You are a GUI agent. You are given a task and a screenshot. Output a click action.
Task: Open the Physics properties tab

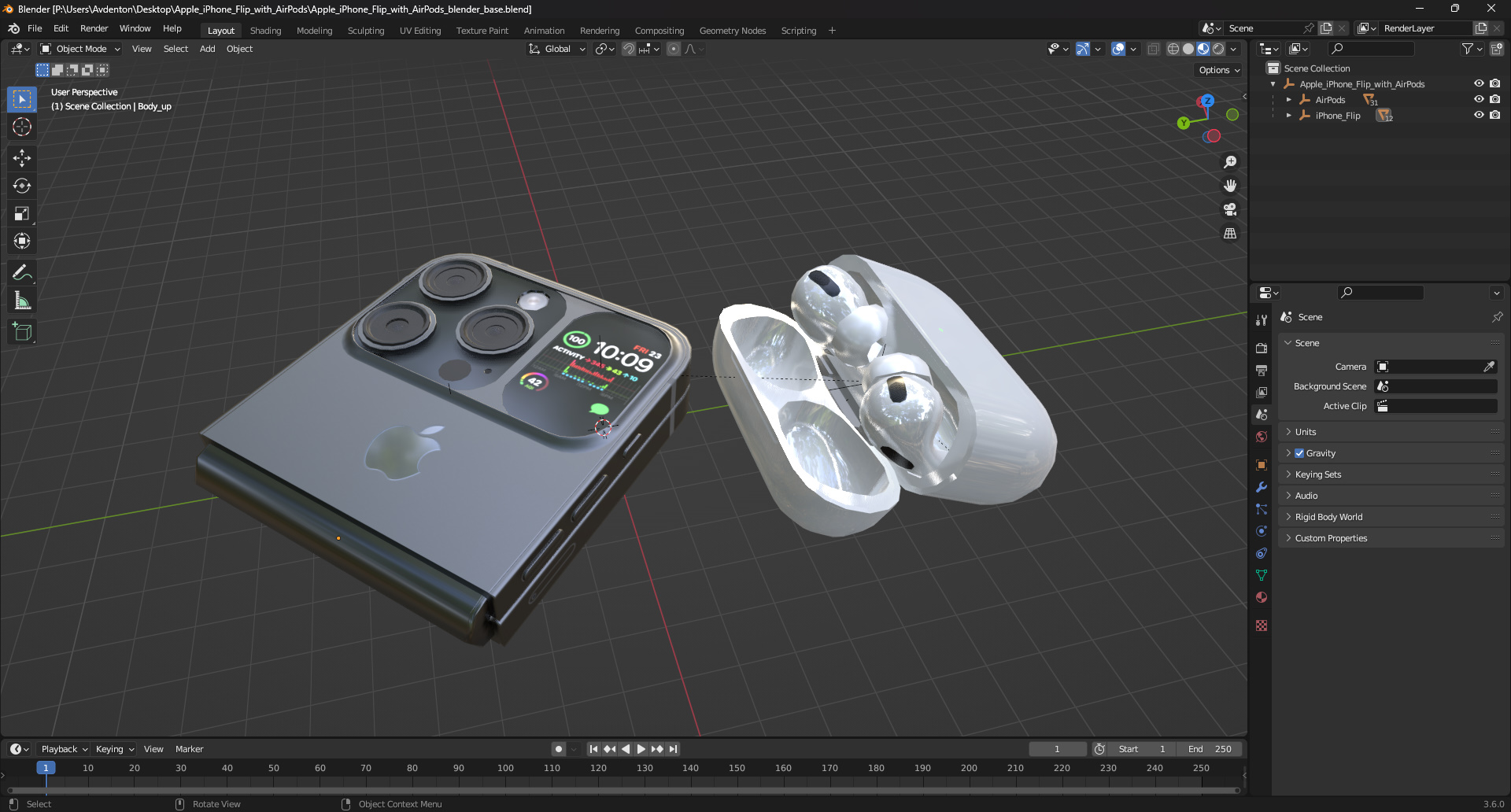click(1262, 531)
